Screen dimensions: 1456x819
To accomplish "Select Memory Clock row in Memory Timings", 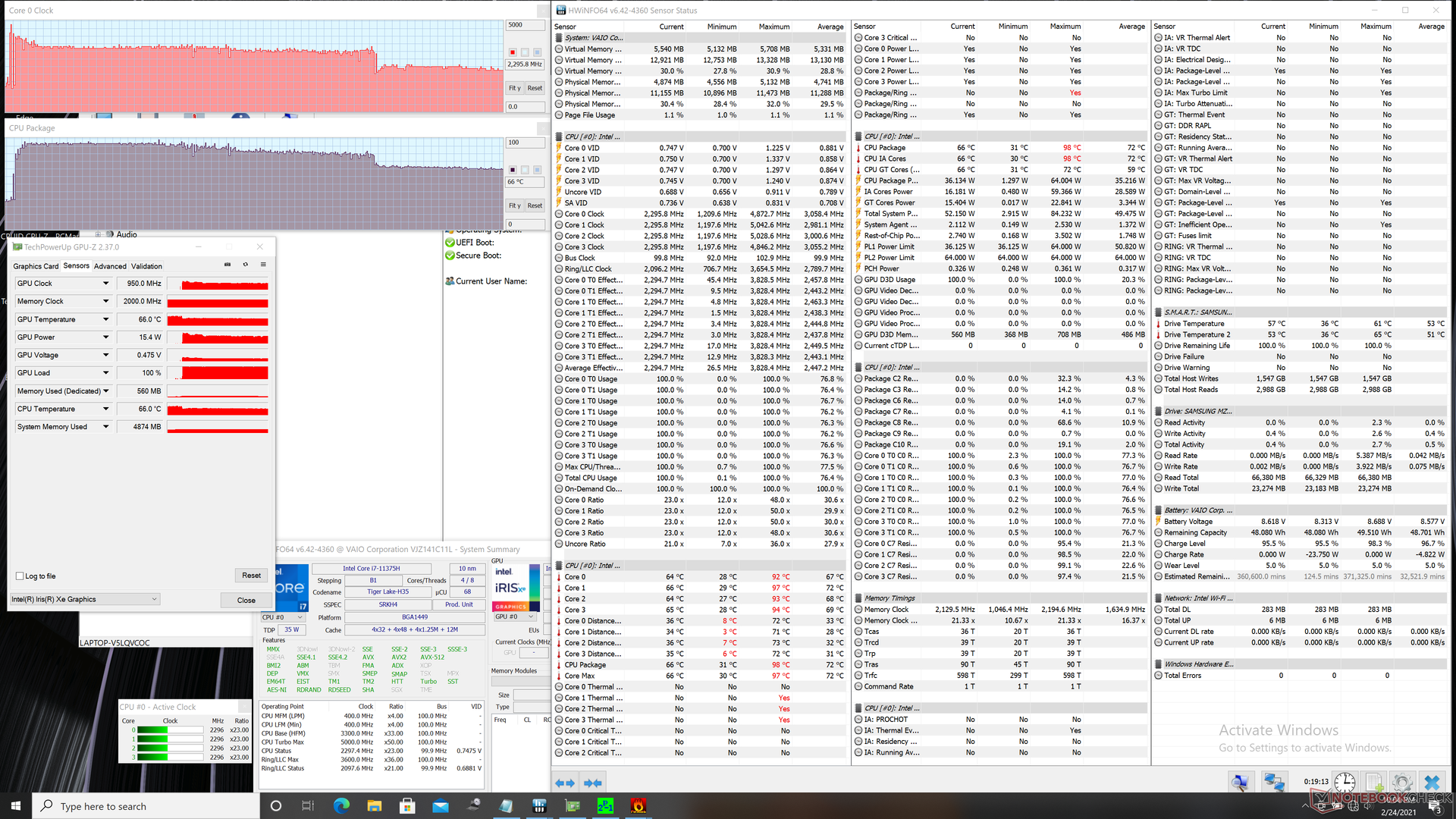I will tap(1001, 609).
